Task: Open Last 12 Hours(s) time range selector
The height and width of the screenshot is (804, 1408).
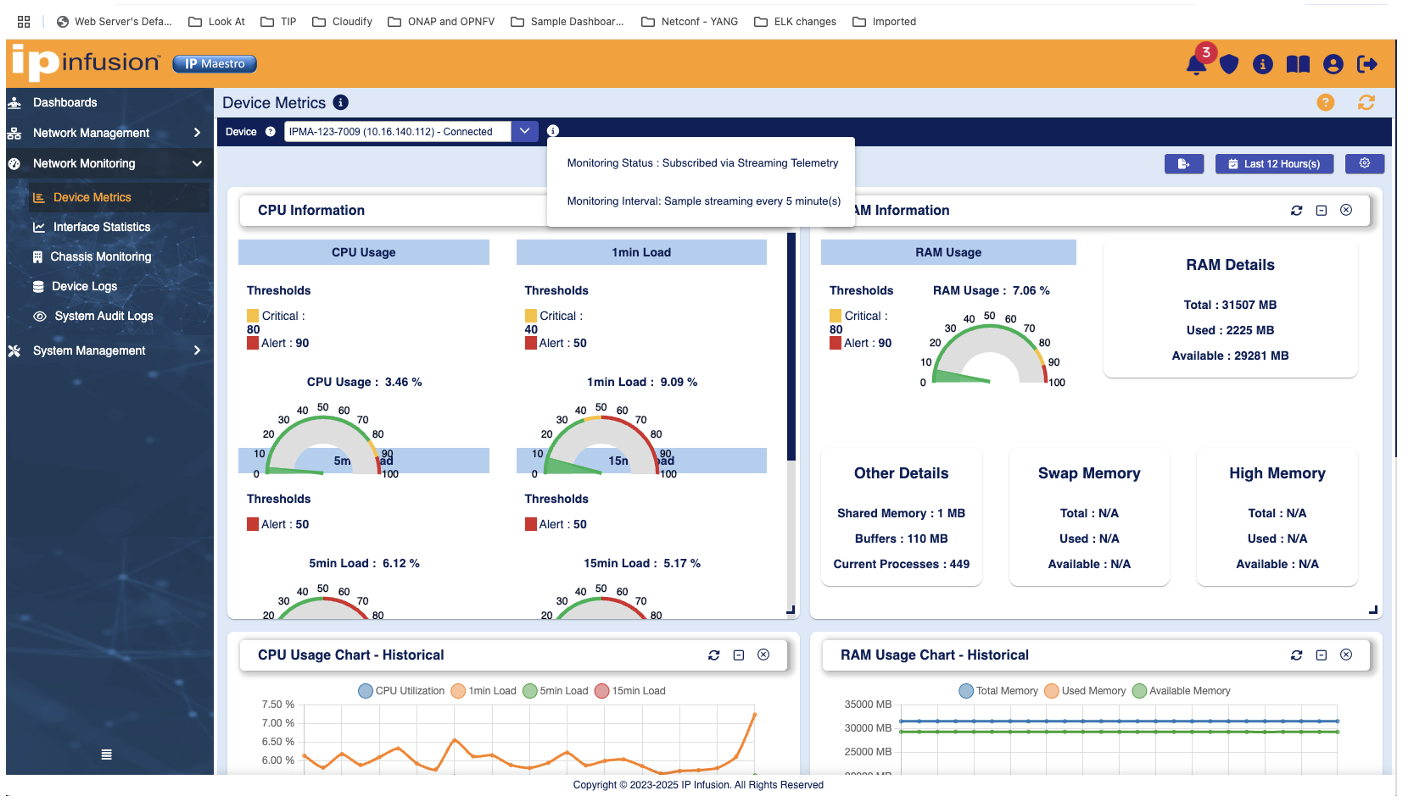Action: [x=1274, y=164]
